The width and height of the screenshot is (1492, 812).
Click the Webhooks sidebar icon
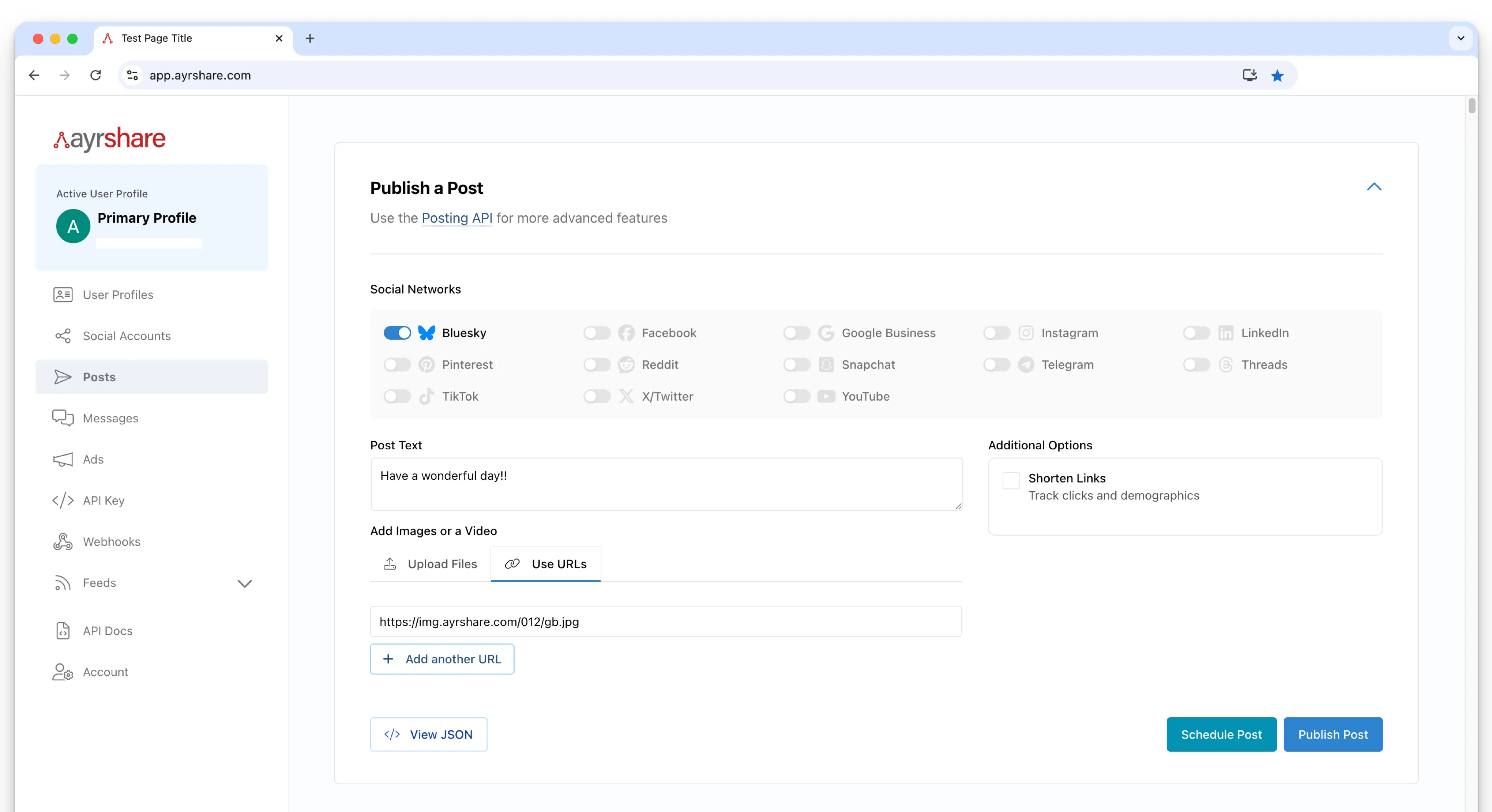(63, 542)
